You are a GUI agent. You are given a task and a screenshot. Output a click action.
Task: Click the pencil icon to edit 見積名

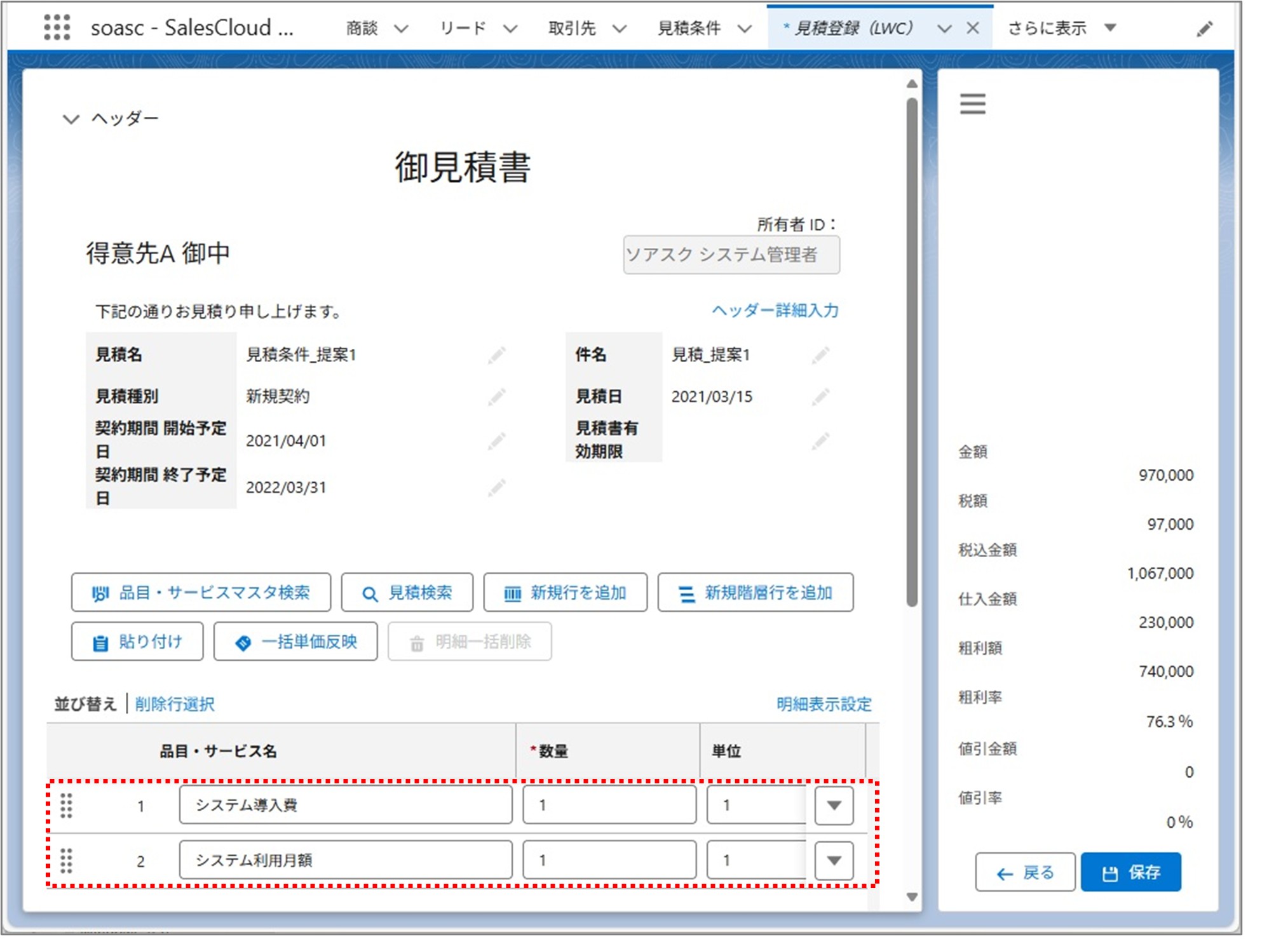497,355
